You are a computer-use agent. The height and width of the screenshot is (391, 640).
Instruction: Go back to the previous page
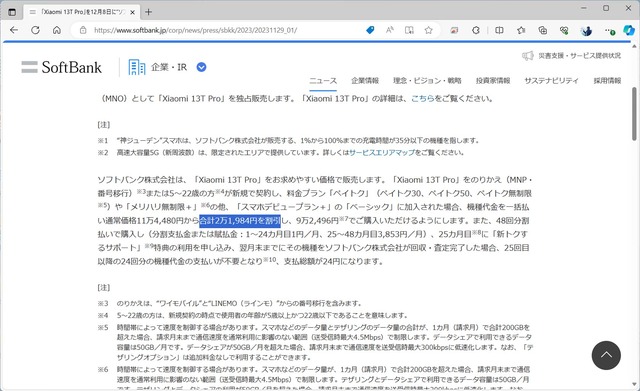[14, 30]
